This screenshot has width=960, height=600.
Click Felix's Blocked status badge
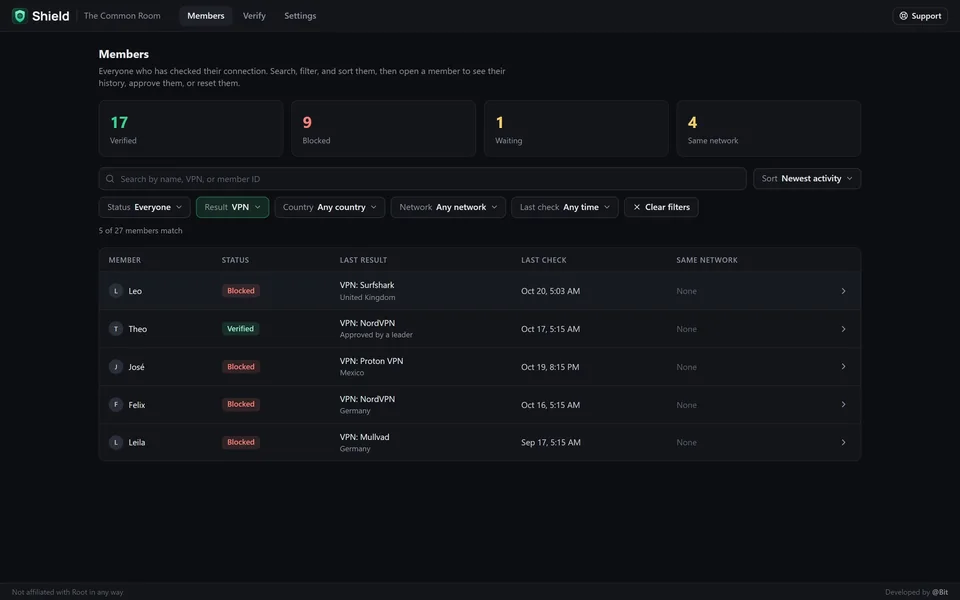pos(241,404)
